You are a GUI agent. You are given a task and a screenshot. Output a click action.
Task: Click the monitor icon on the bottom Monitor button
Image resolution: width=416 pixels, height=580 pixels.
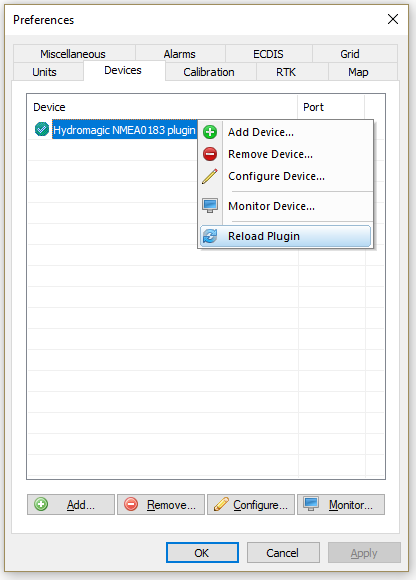[311, 504]
